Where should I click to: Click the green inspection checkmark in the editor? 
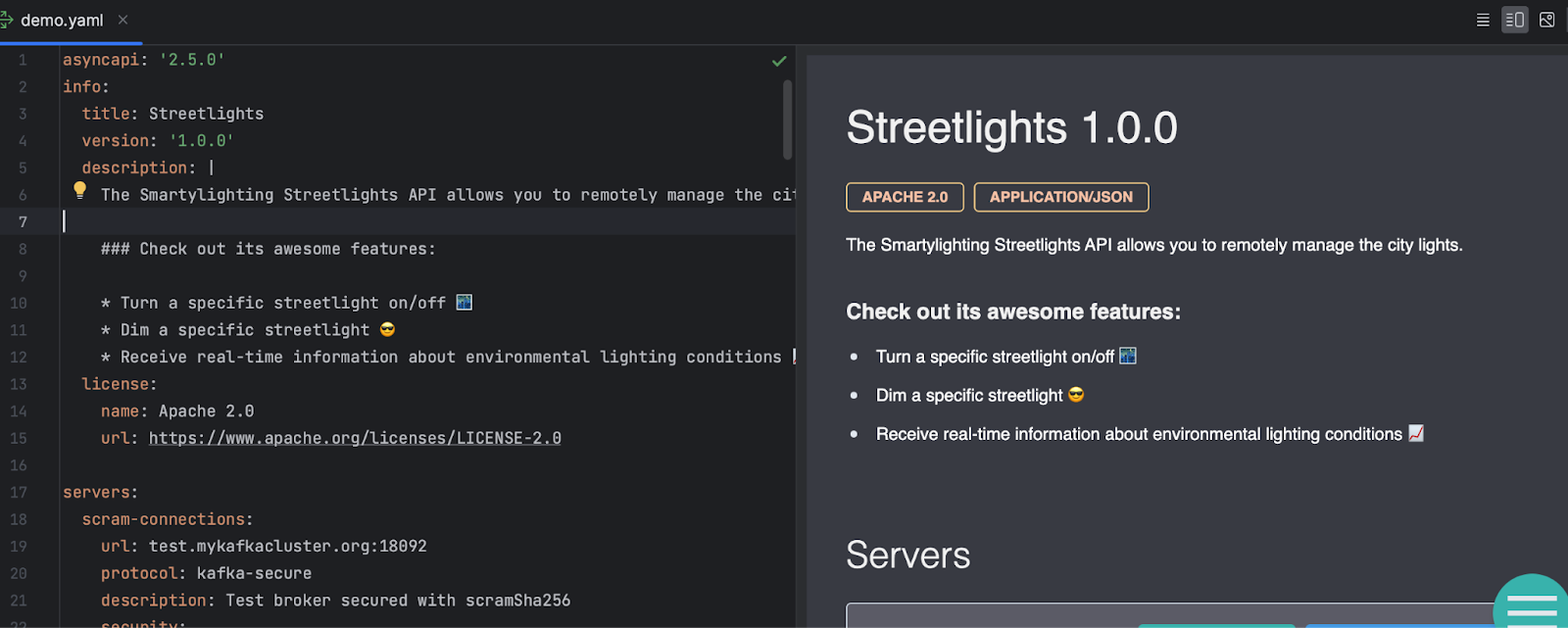point(779,61)
